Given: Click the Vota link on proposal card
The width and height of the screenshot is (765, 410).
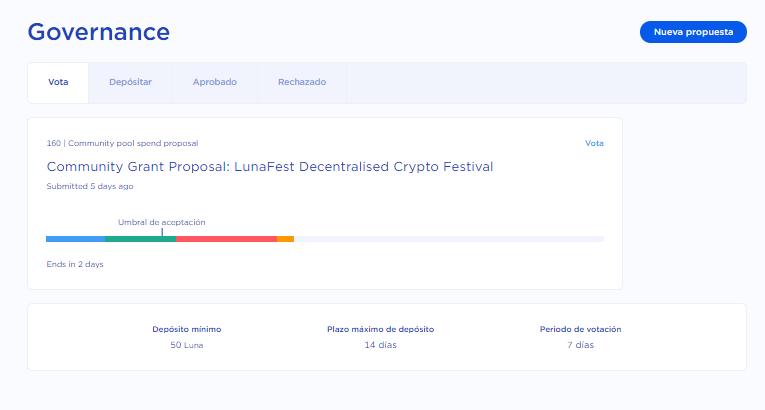Looking at the screenshot, I should (x=594, y=143).
